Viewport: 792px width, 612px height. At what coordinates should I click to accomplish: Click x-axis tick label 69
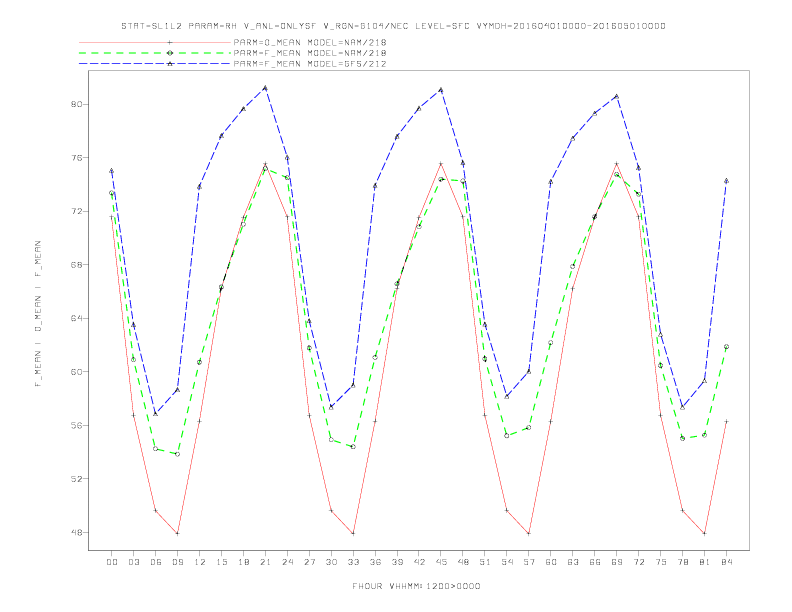pyautogui.click(x=617, y=562)
